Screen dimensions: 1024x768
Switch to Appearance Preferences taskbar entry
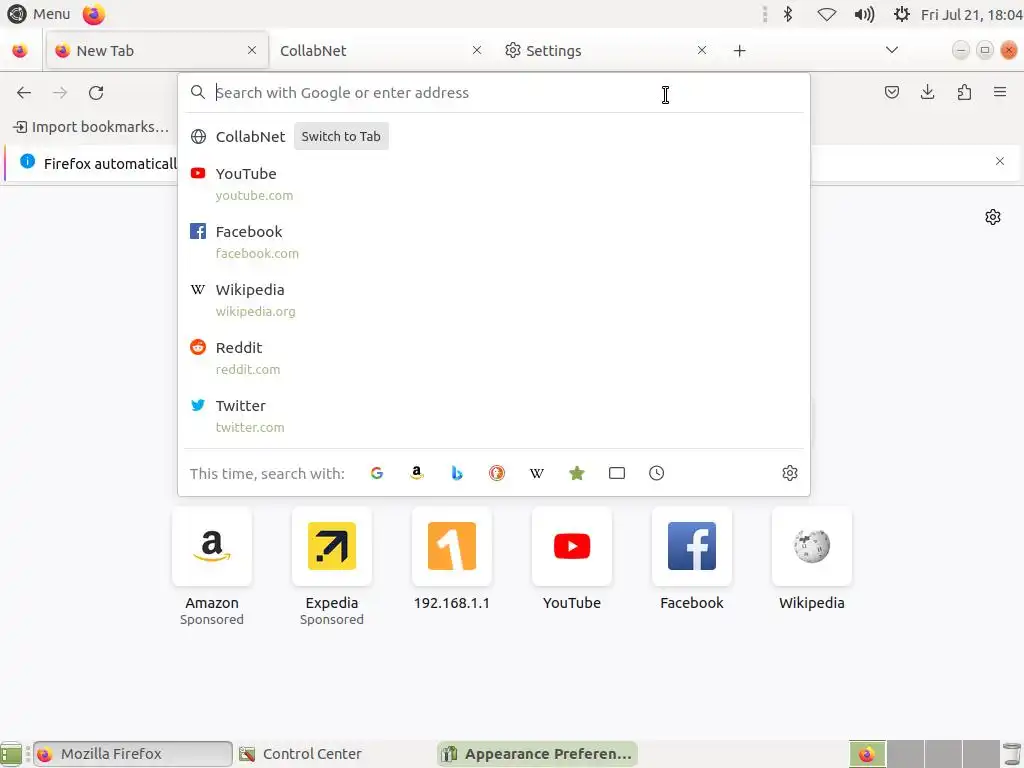click(x=537, y=754)
